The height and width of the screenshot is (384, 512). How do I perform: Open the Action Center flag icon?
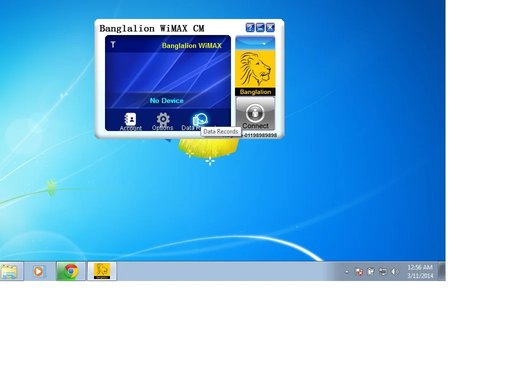click(371, 272)
